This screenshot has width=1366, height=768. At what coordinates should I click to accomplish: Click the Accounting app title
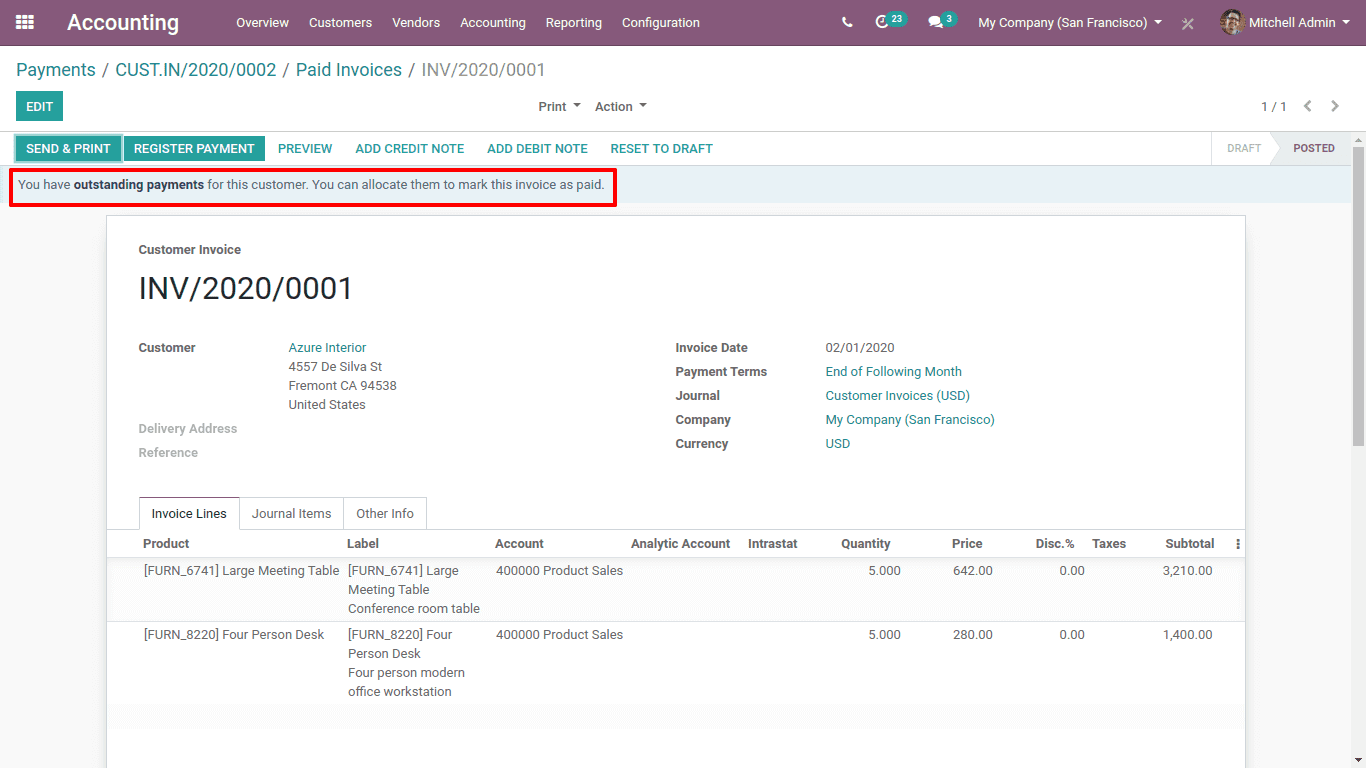(123, 22)
